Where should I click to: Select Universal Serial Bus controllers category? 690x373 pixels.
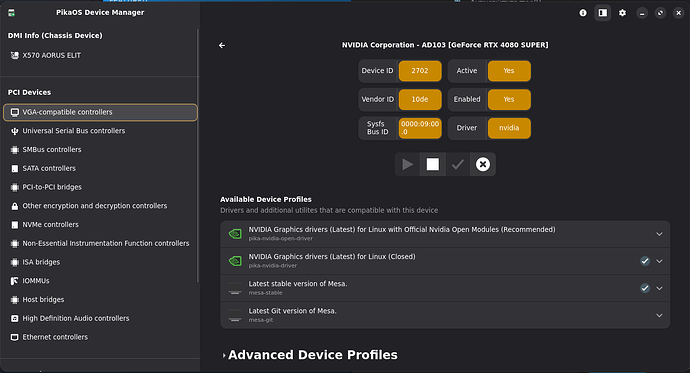click(x=100, y=131)
